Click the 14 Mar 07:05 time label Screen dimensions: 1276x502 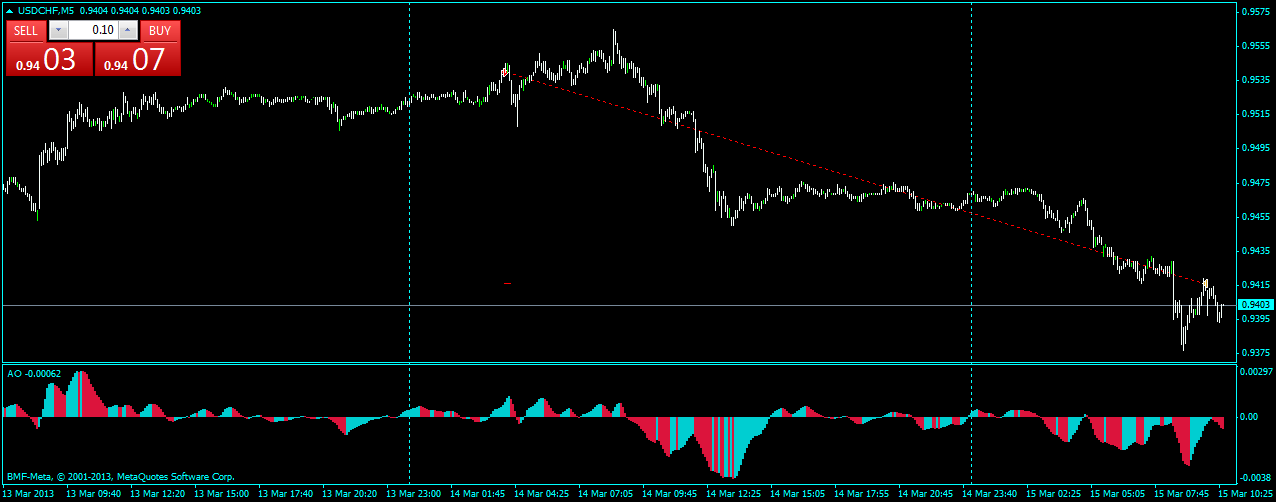pyautogui.click(x=606, y=494)
